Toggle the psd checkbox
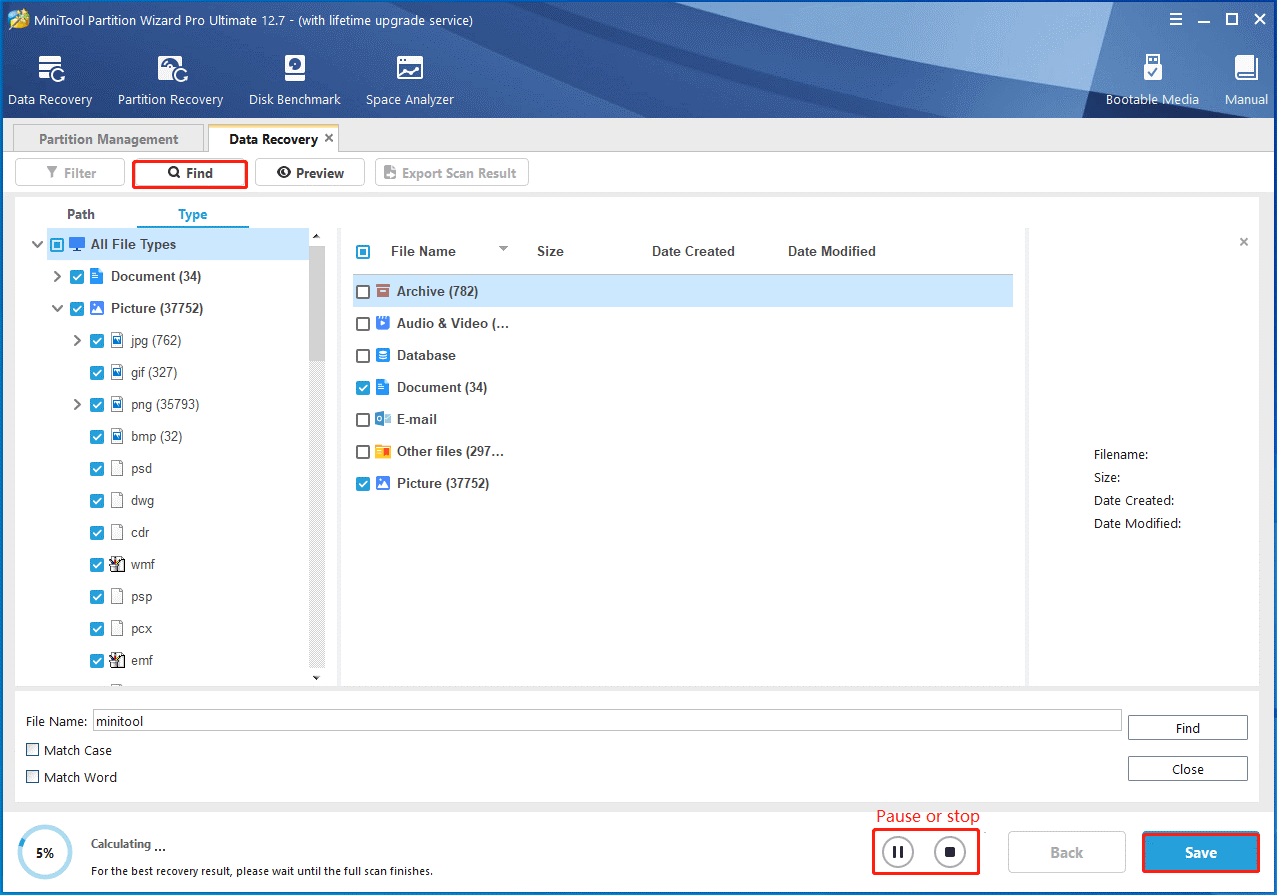This screenshot has height=895, width=1277. [x=97, y=468]
